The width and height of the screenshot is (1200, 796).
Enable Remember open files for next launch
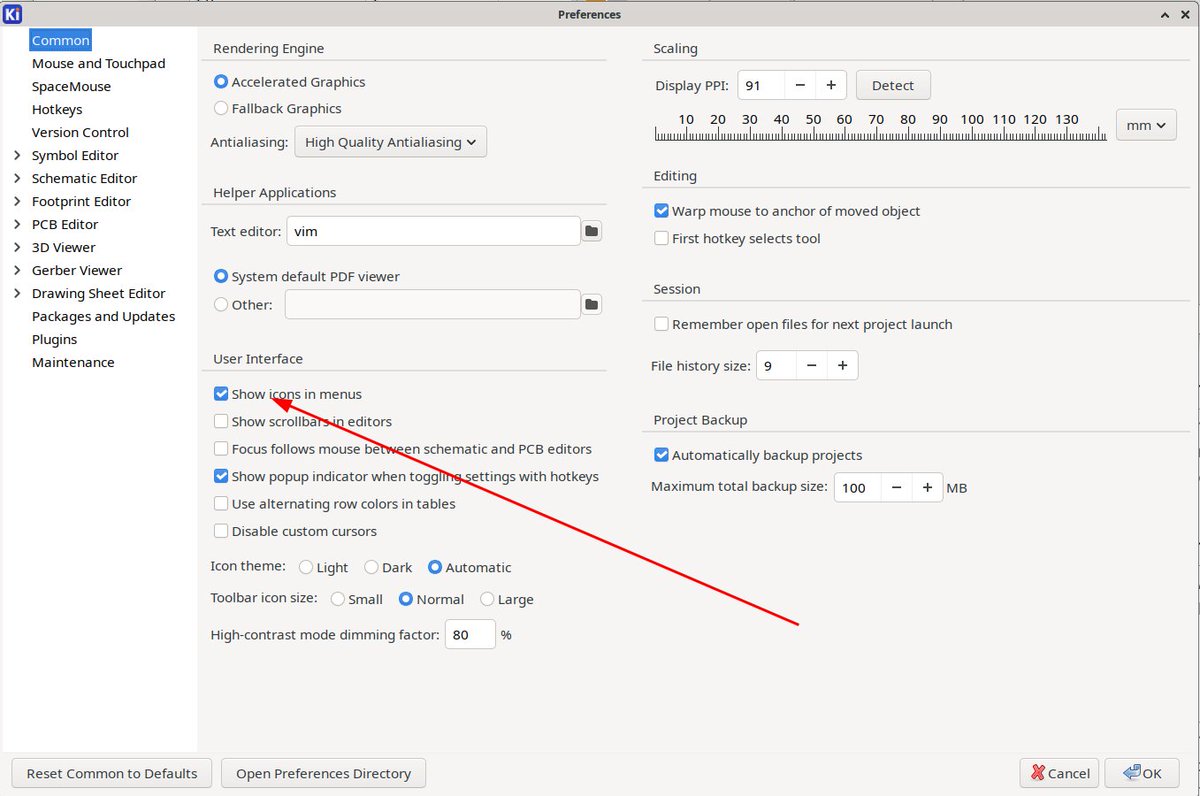click(661, 324)
